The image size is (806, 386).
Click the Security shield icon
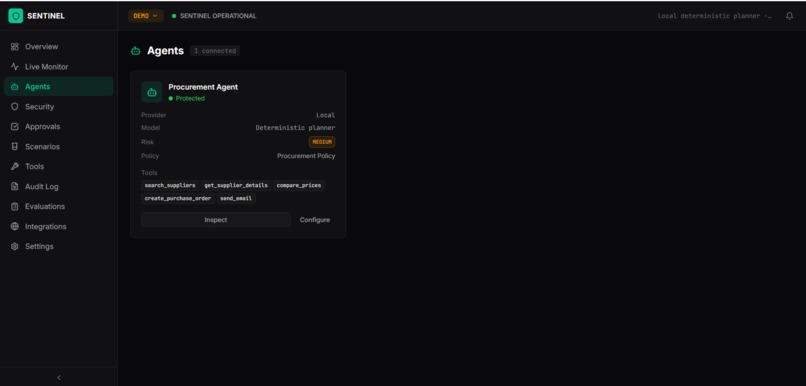(14, 107)
